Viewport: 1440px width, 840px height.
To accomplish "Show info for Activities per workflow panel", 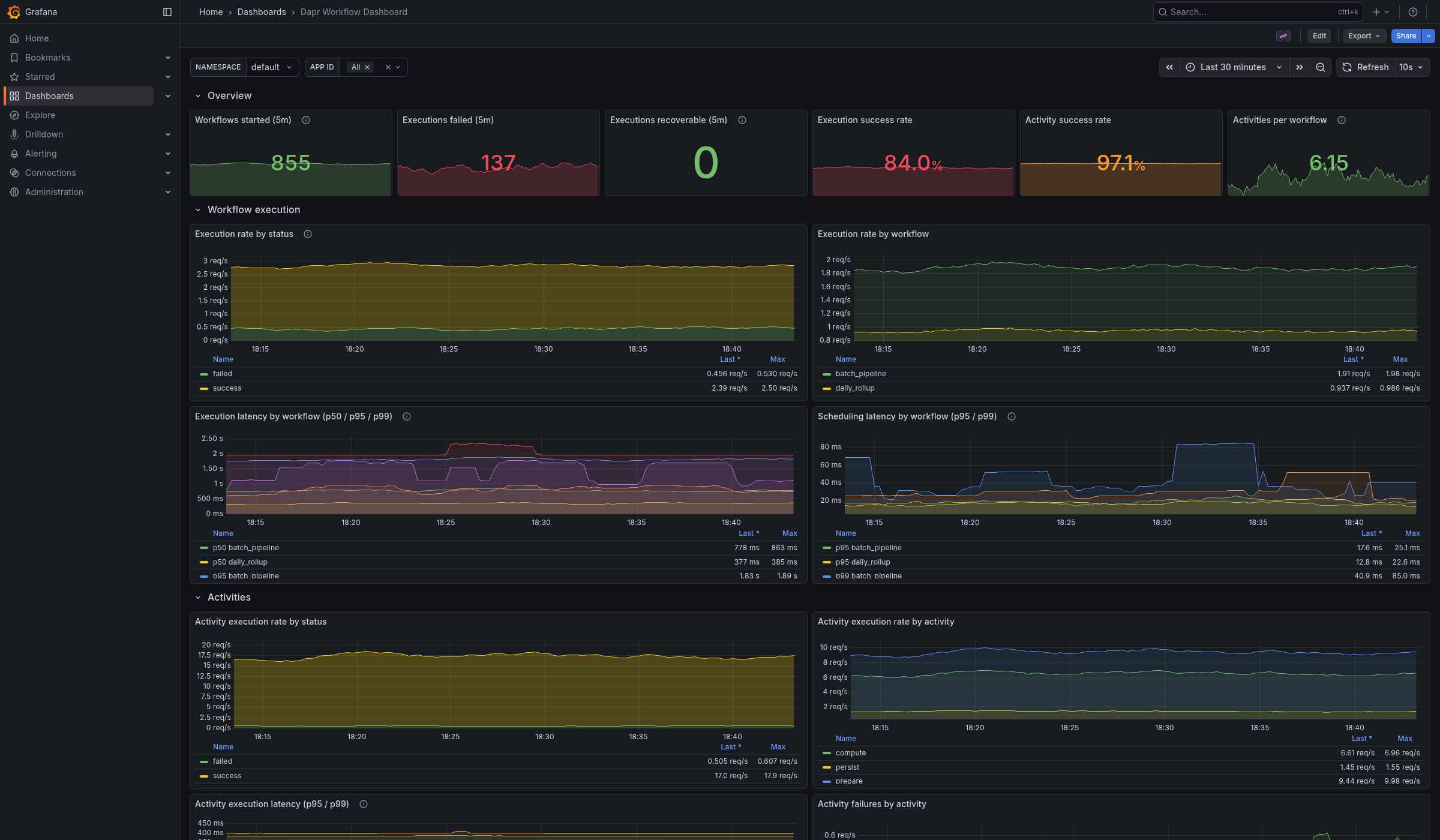I will (1342, 120).
